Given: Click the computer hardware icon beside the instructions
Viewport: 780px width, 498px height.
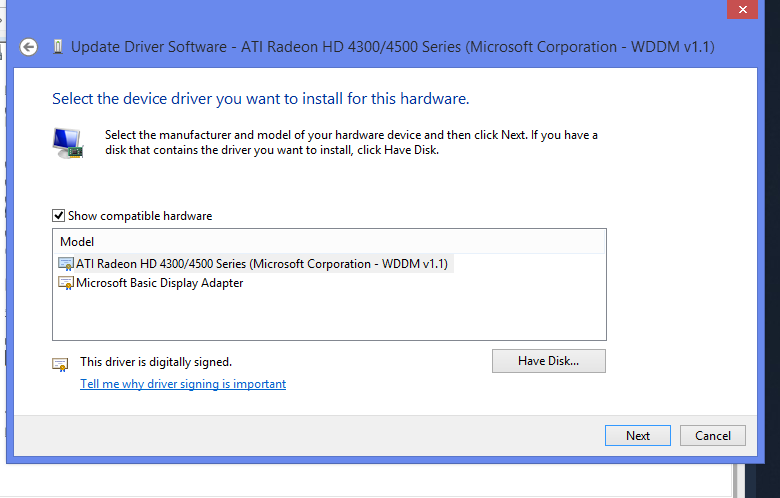Looking at the screenshot, I should (67, 142).
